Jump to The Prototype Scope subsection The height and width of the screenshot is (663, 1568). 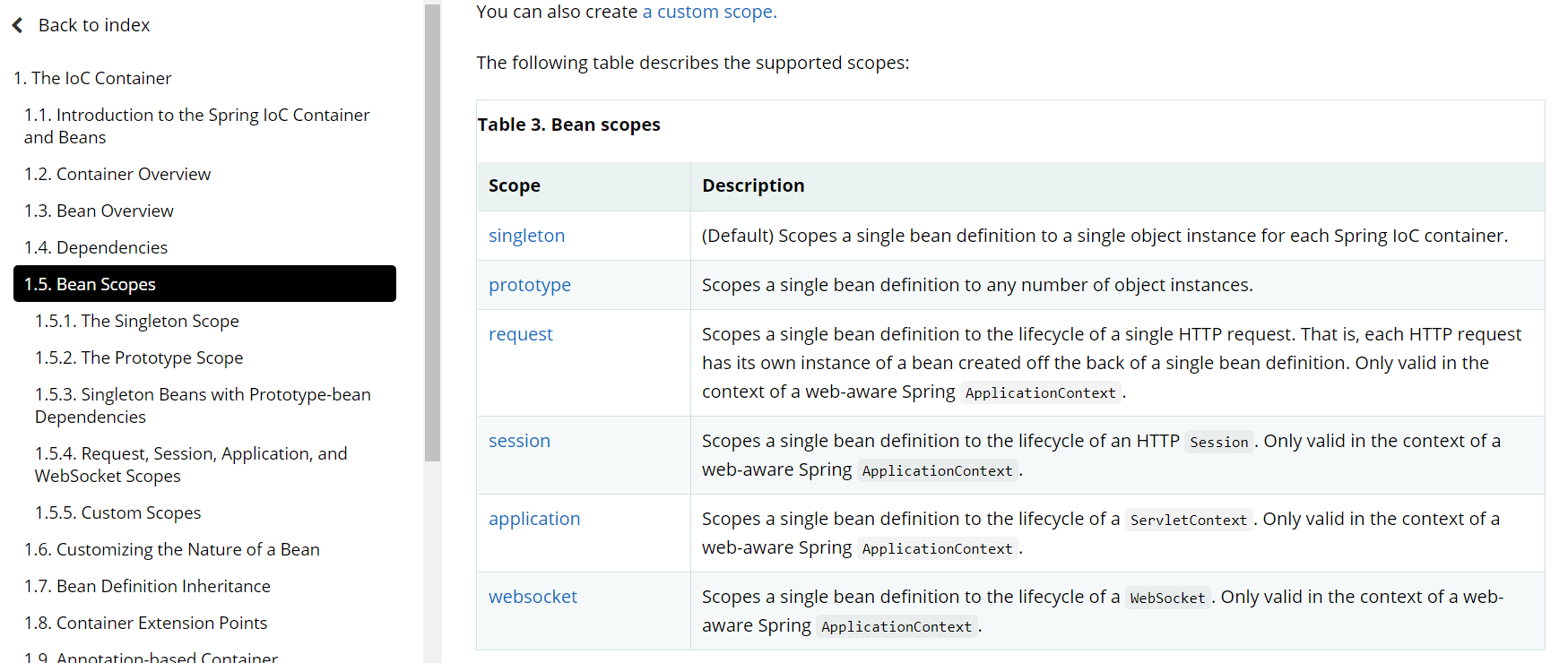tap(139, 357)
